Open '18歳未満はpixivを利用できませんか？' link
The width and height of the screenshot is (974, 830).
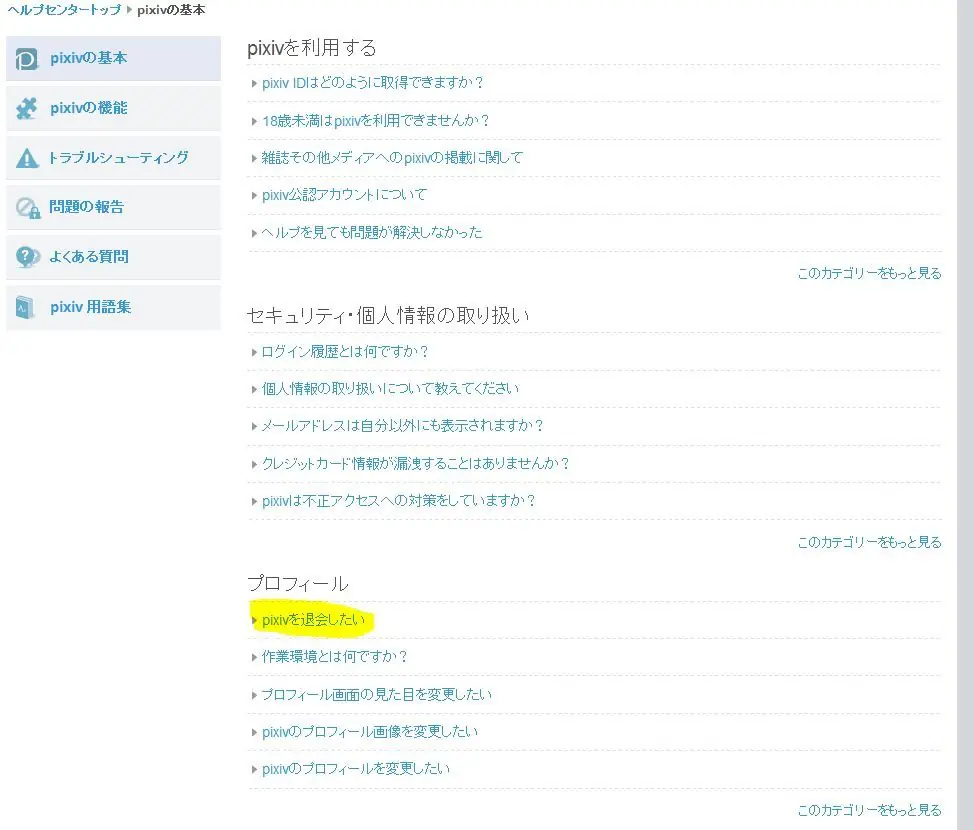(376, 121)
